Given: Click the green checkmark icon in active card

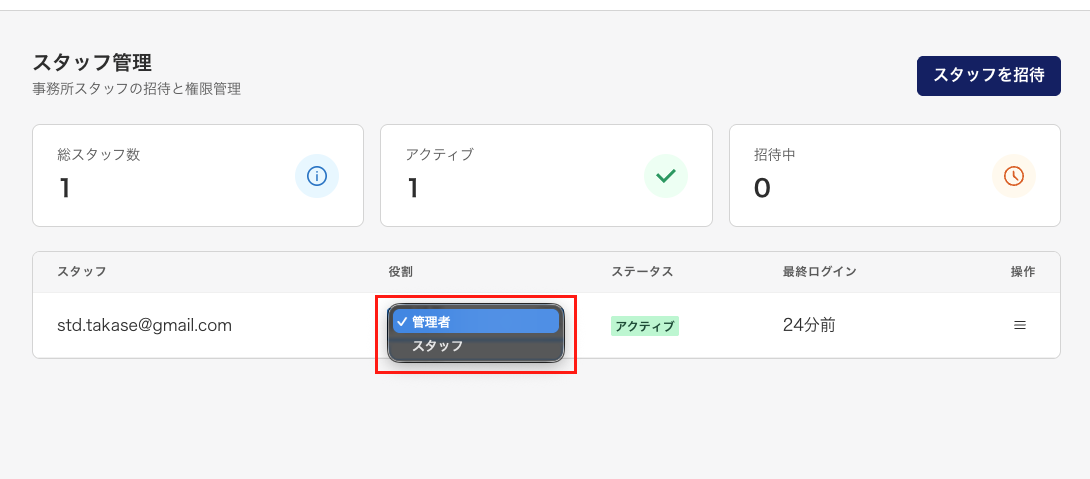Looking at the screenshot, I should (x=665, y=176).
